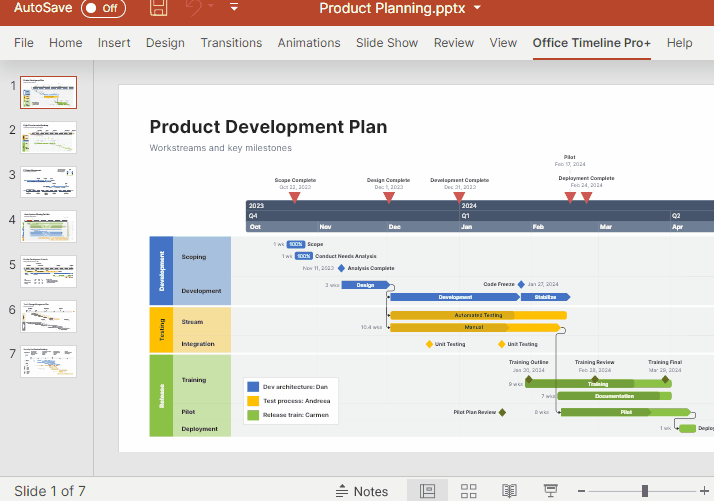Viewport: 714px width, 501px height.
Task: Click the Slide 1 of 7 indicator
Action: tap(50, 491)
